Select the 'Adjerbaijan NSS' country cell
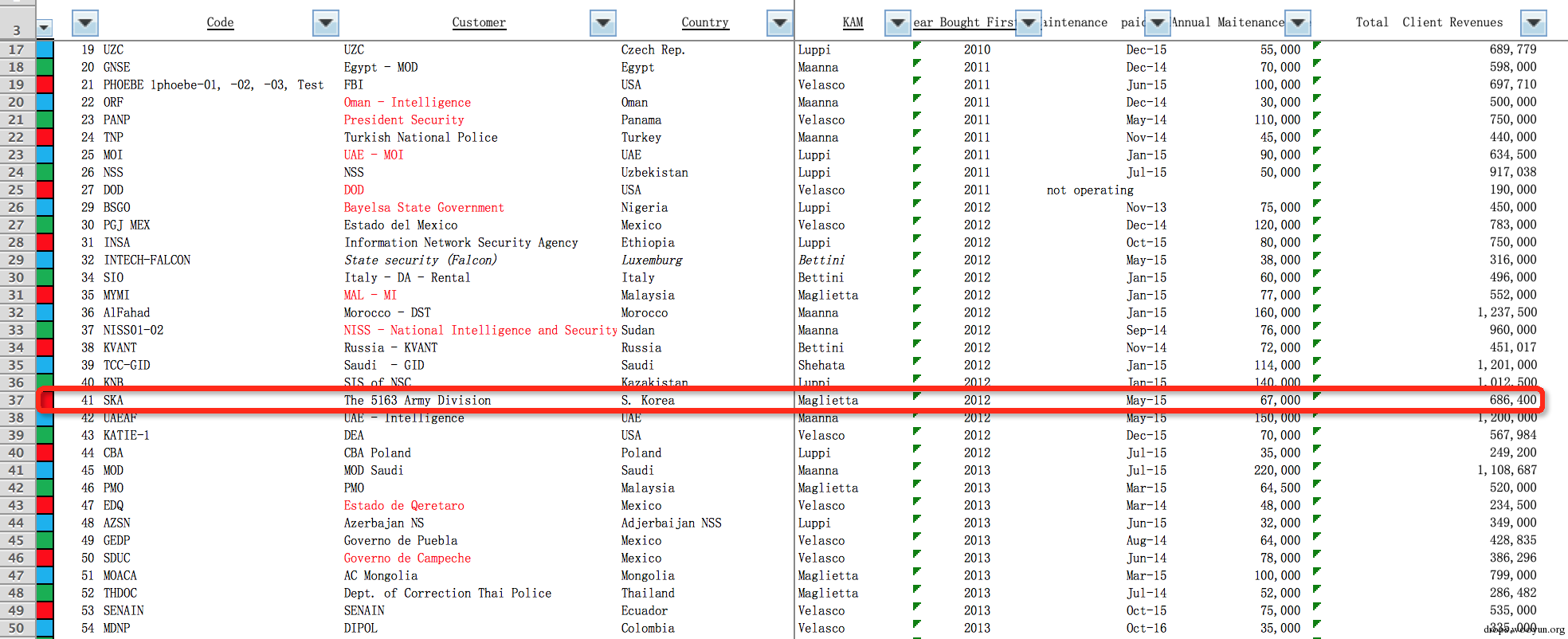 pos(672,523)
